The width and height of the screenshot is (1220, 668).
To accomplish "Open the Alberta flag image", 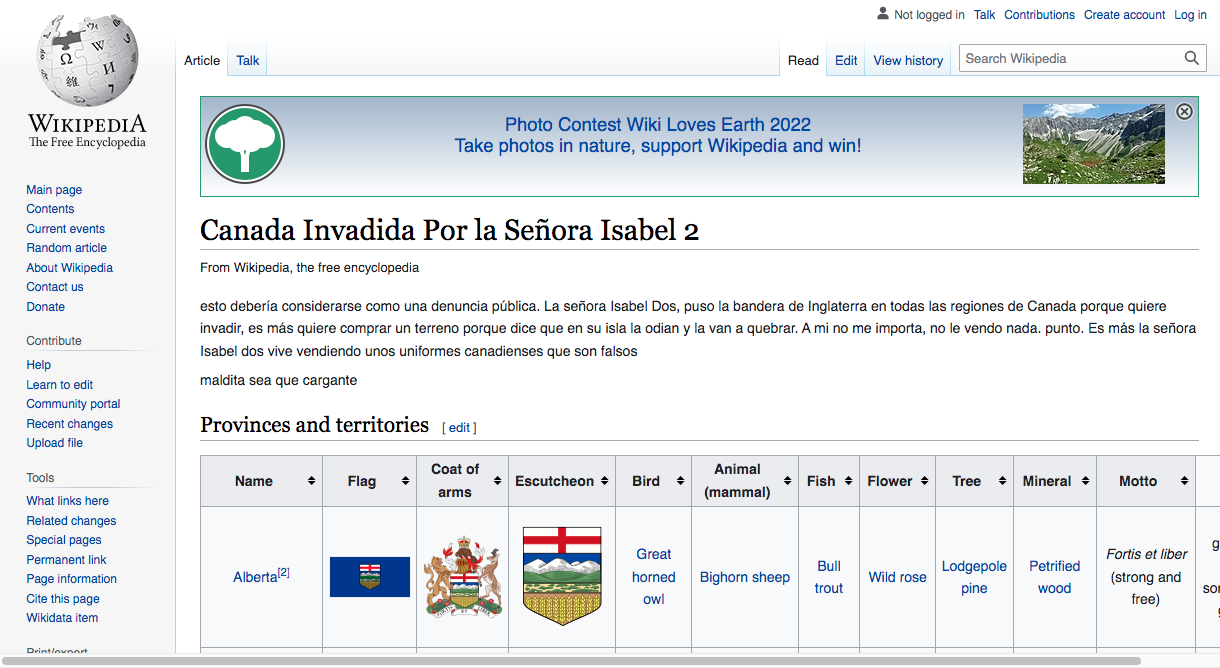I will (369, 577).
